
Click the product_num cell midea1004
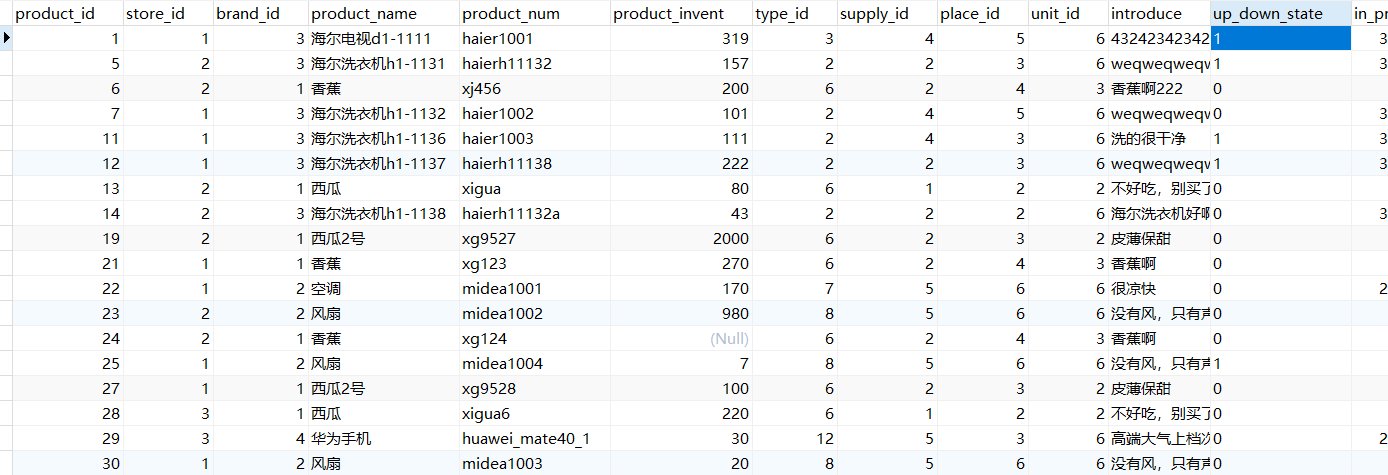(x=534, y=363)
